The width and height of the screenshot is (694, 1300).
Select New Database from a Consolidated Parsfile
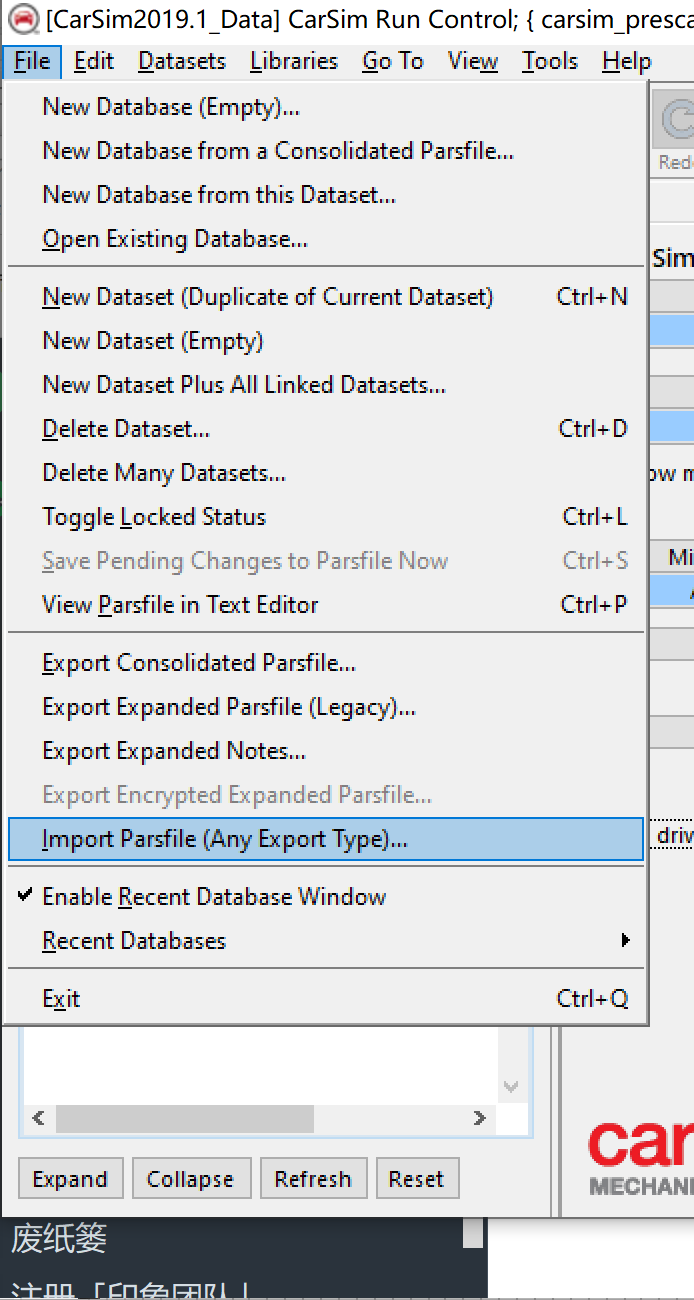278,151
